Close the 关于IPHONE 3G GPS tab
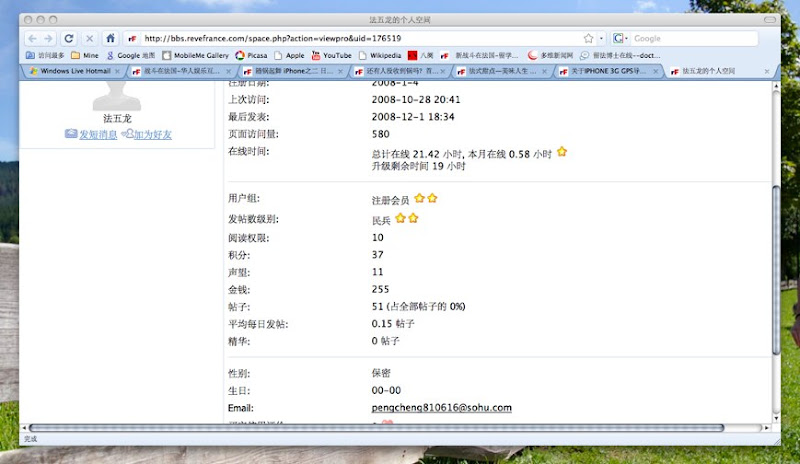 tap(655, 71)
